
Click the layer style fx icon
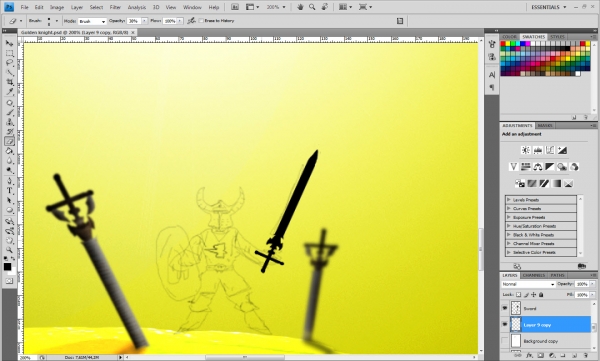(529, 356)
